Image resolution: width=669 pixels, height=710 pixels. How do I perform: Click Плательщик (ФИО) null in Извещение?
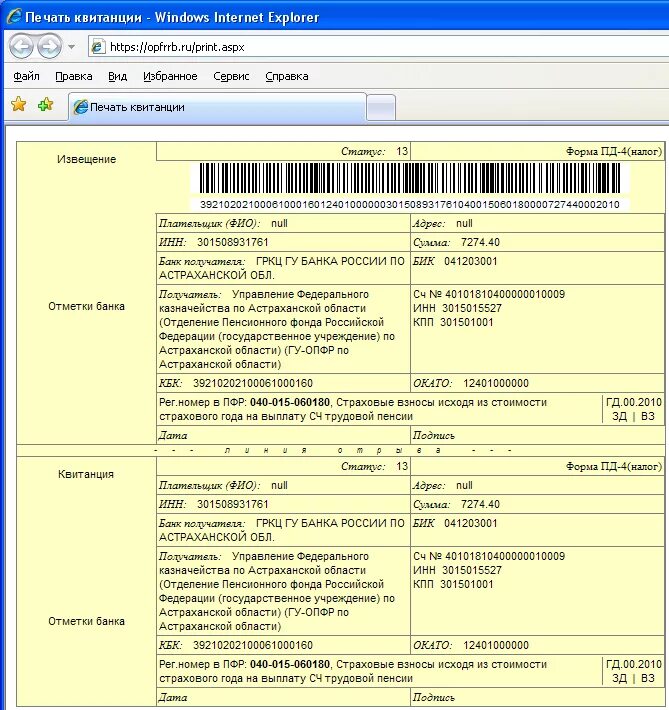coord(223,224)
